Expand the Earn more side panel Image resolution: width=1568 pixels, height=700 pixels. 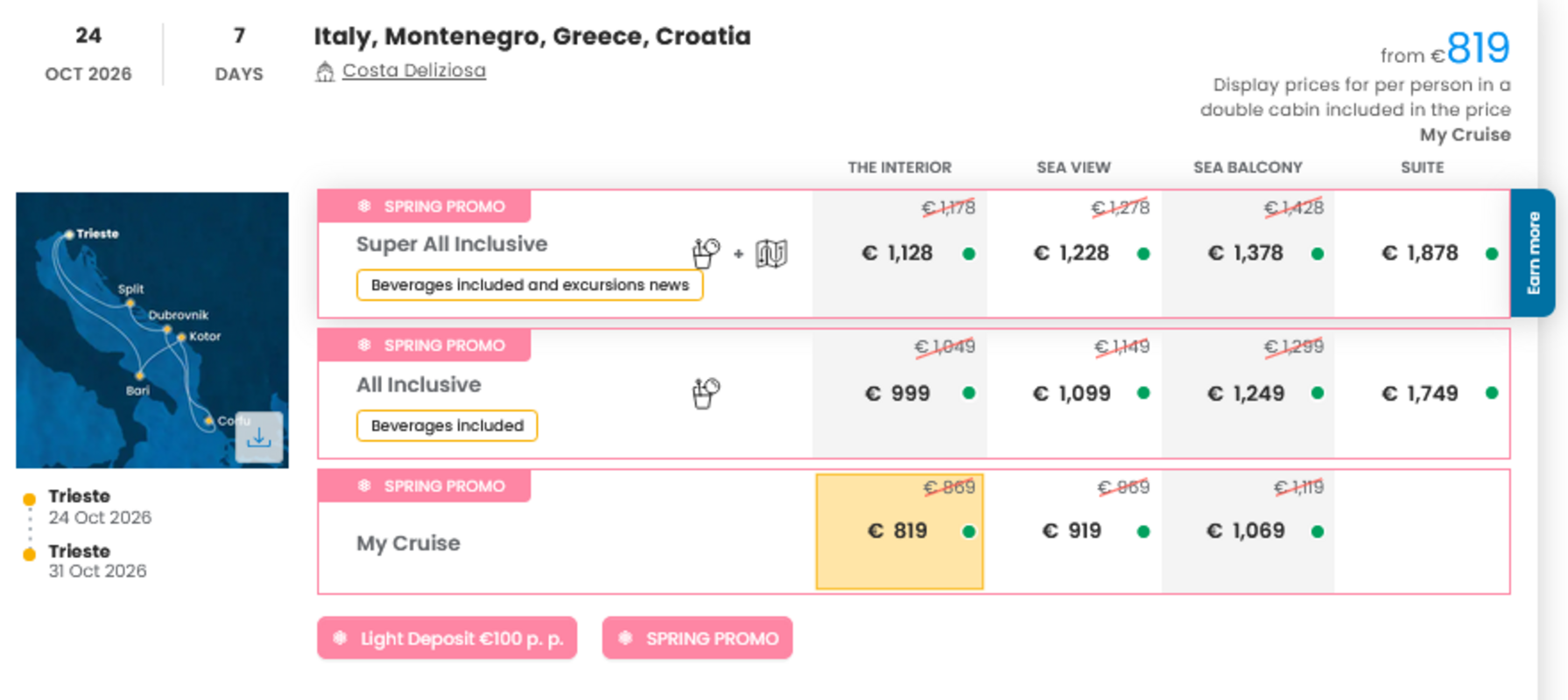(x=1533, y=252)
